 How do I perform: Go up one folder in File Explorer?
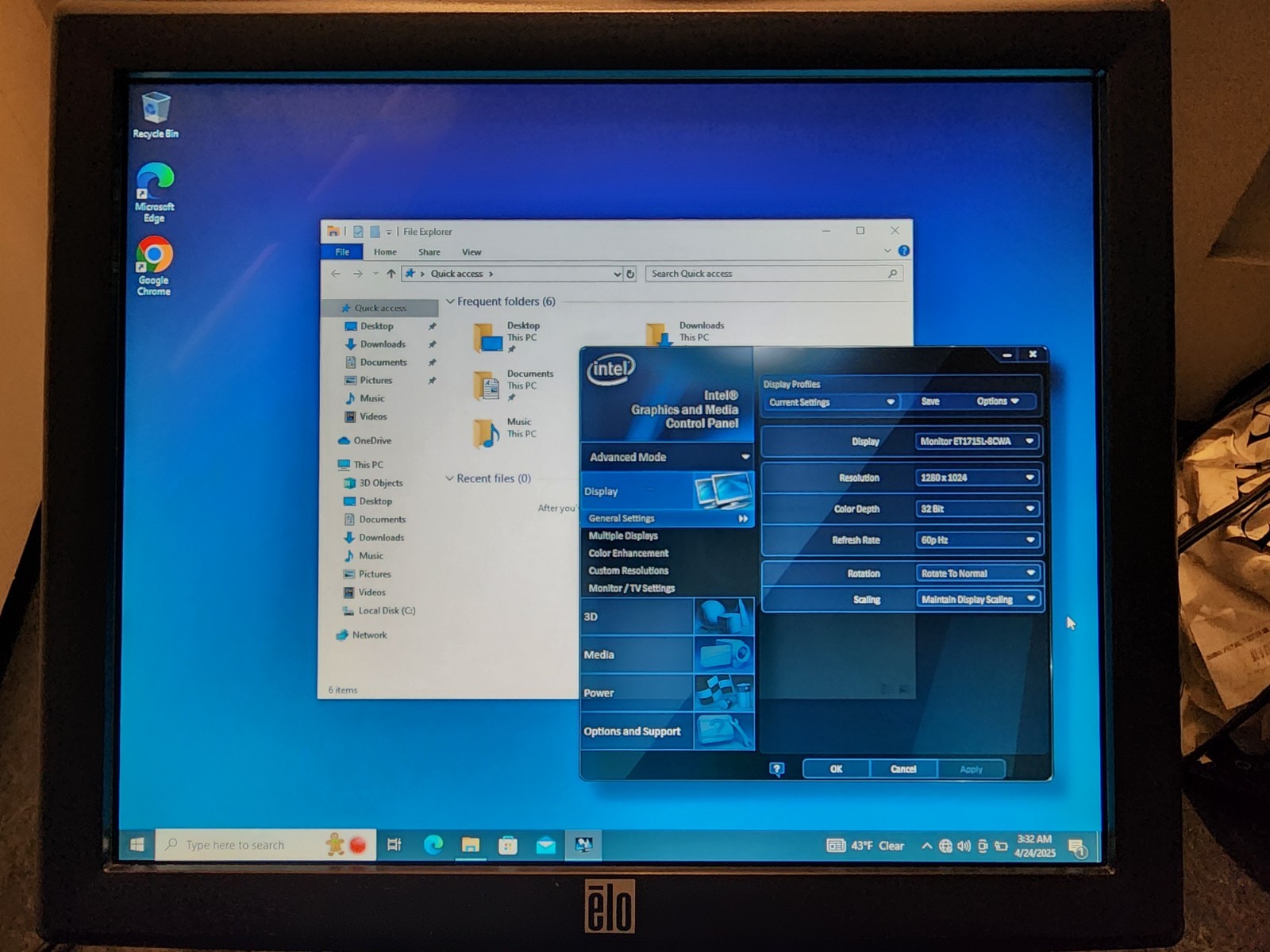[x=391, y=274]
